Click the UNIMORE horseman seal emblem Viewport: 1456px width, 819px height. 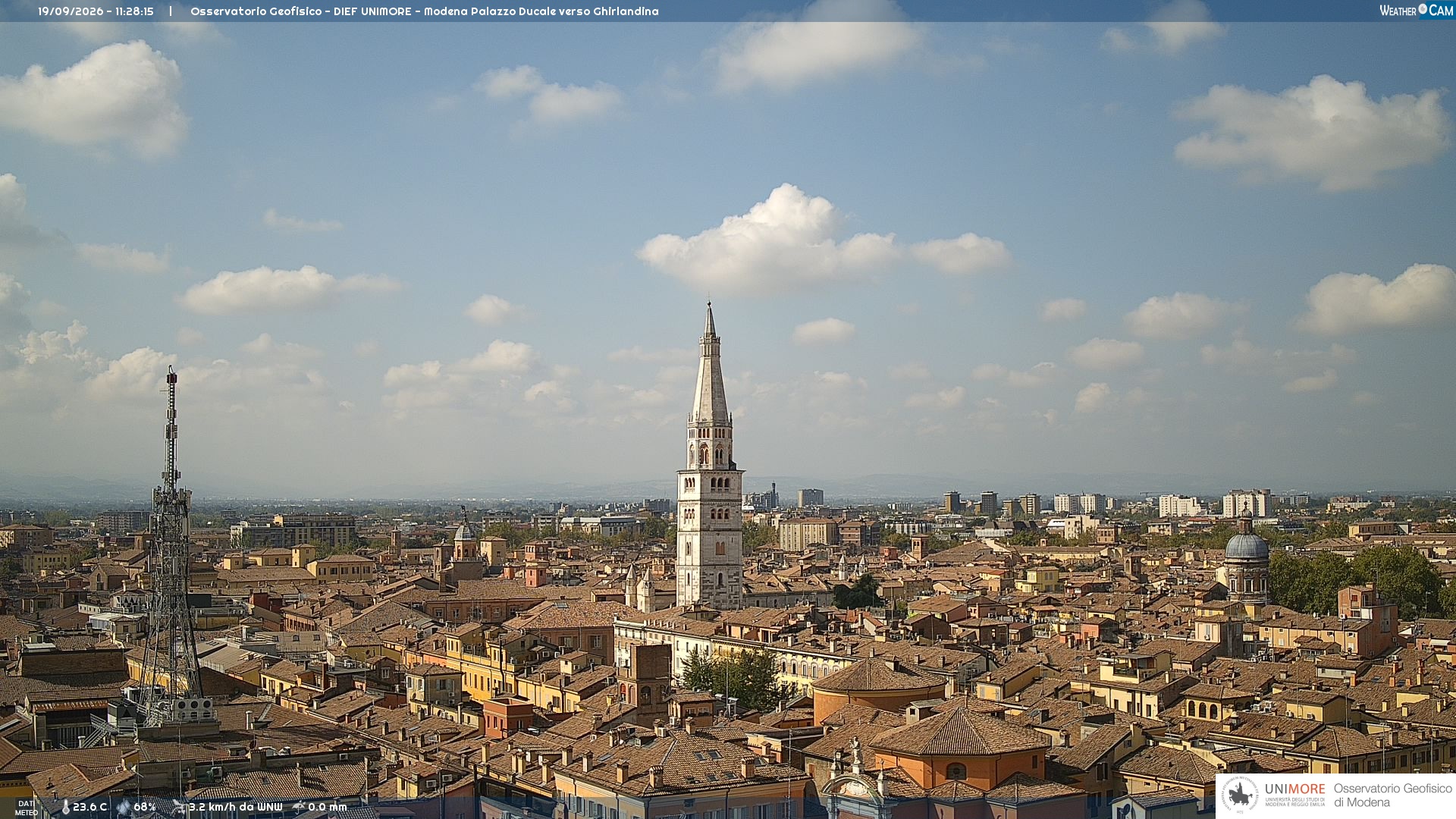(1240, 795)
